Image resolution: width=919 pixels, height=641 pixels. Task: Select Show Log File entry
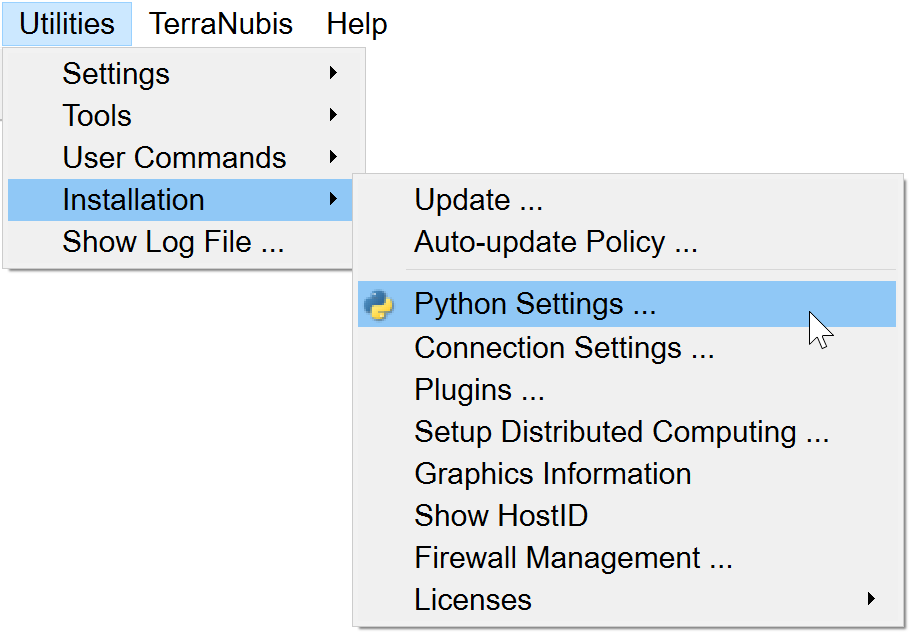tap(173, 242)
